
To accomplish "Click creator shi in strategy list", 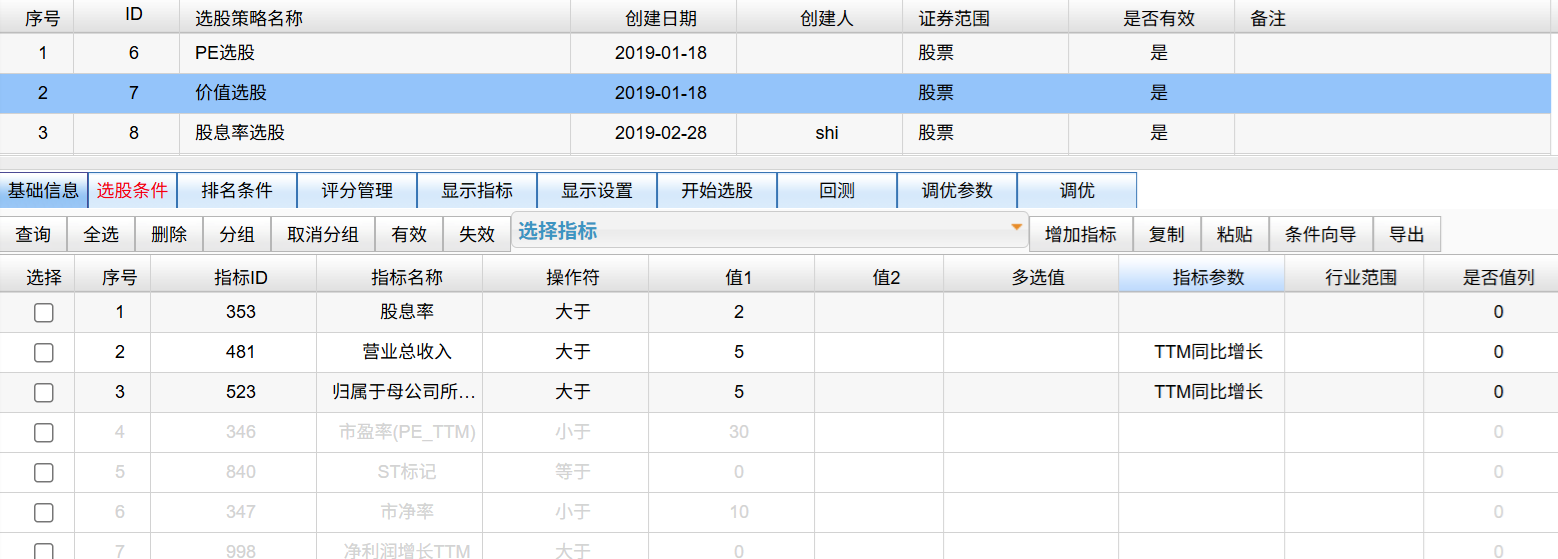I will [820, 133].
